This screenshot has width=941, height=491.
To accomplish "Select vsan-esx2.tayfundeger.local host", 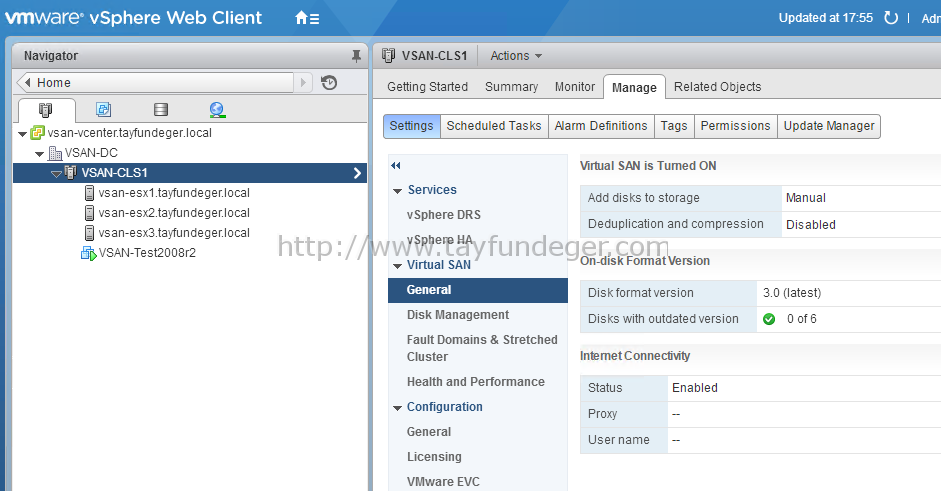I will click(174, 212).
